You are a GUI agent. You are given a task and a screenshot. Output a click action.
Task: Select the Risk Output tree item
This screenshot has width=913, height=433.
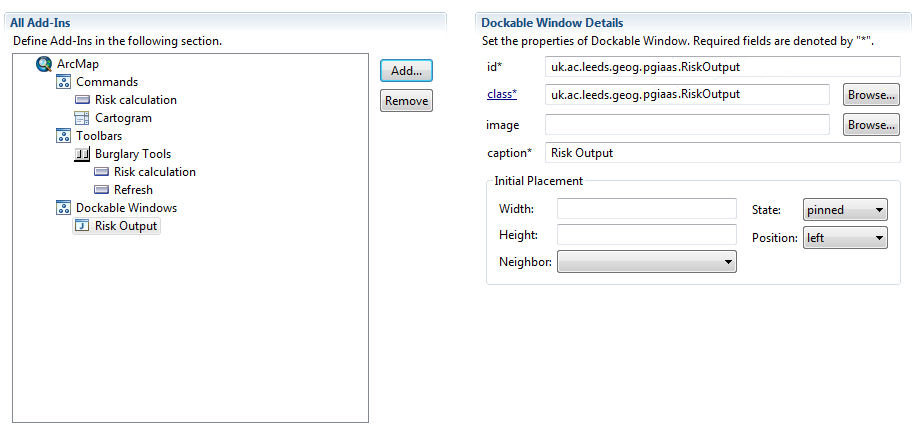(x=126, y=226)
